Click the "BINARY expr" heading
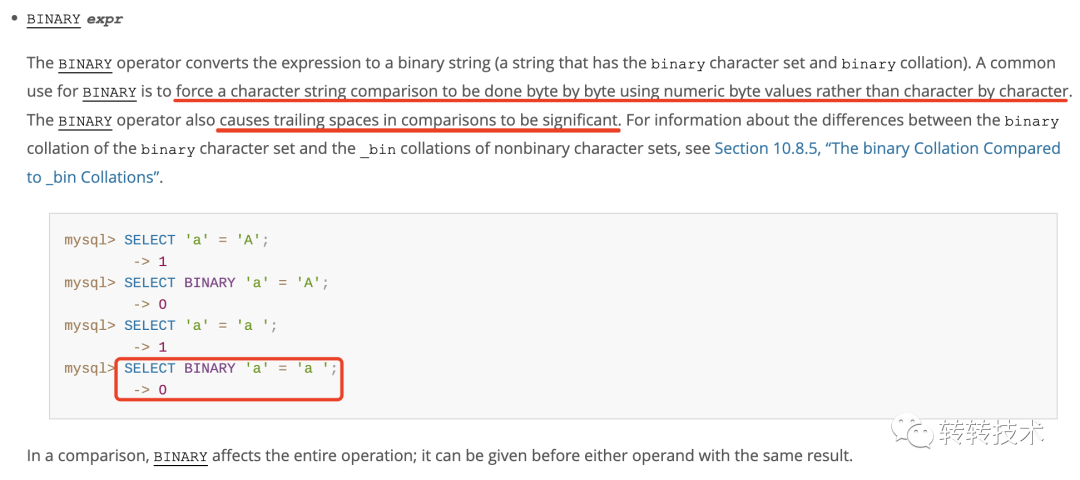The height and width of the screenshot is (480, 1080). click(74, 19)
